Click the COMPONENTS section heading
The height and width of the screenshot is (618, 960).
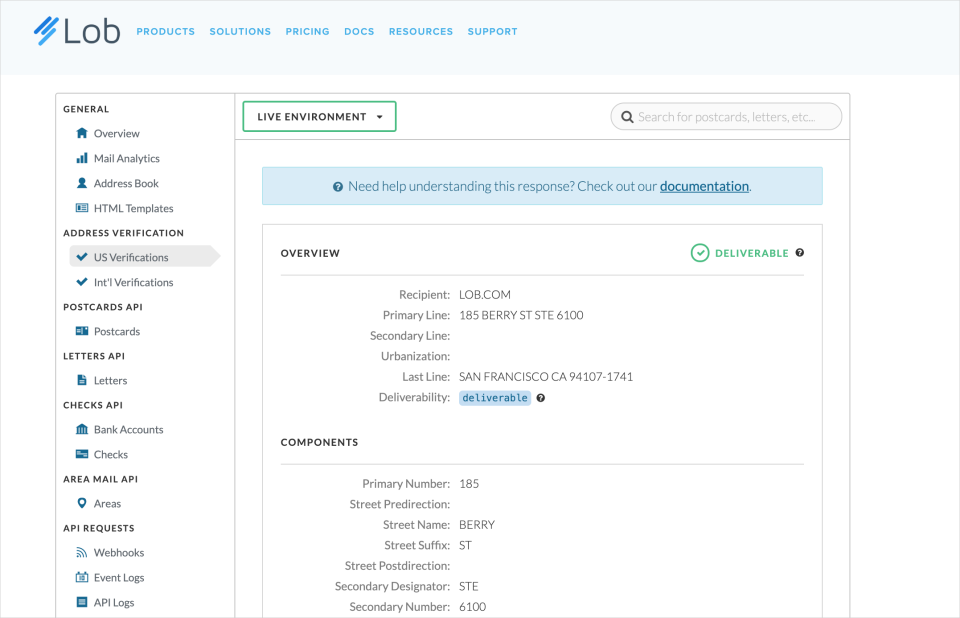(x=320, y=442)
